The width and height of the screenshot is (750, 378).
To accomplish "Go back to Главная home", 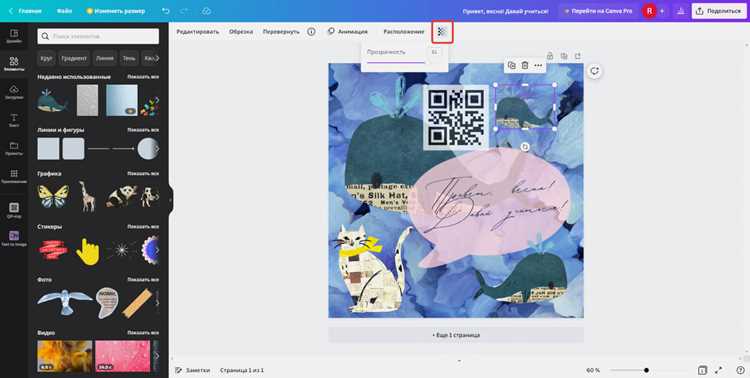I will click(25, 11).
